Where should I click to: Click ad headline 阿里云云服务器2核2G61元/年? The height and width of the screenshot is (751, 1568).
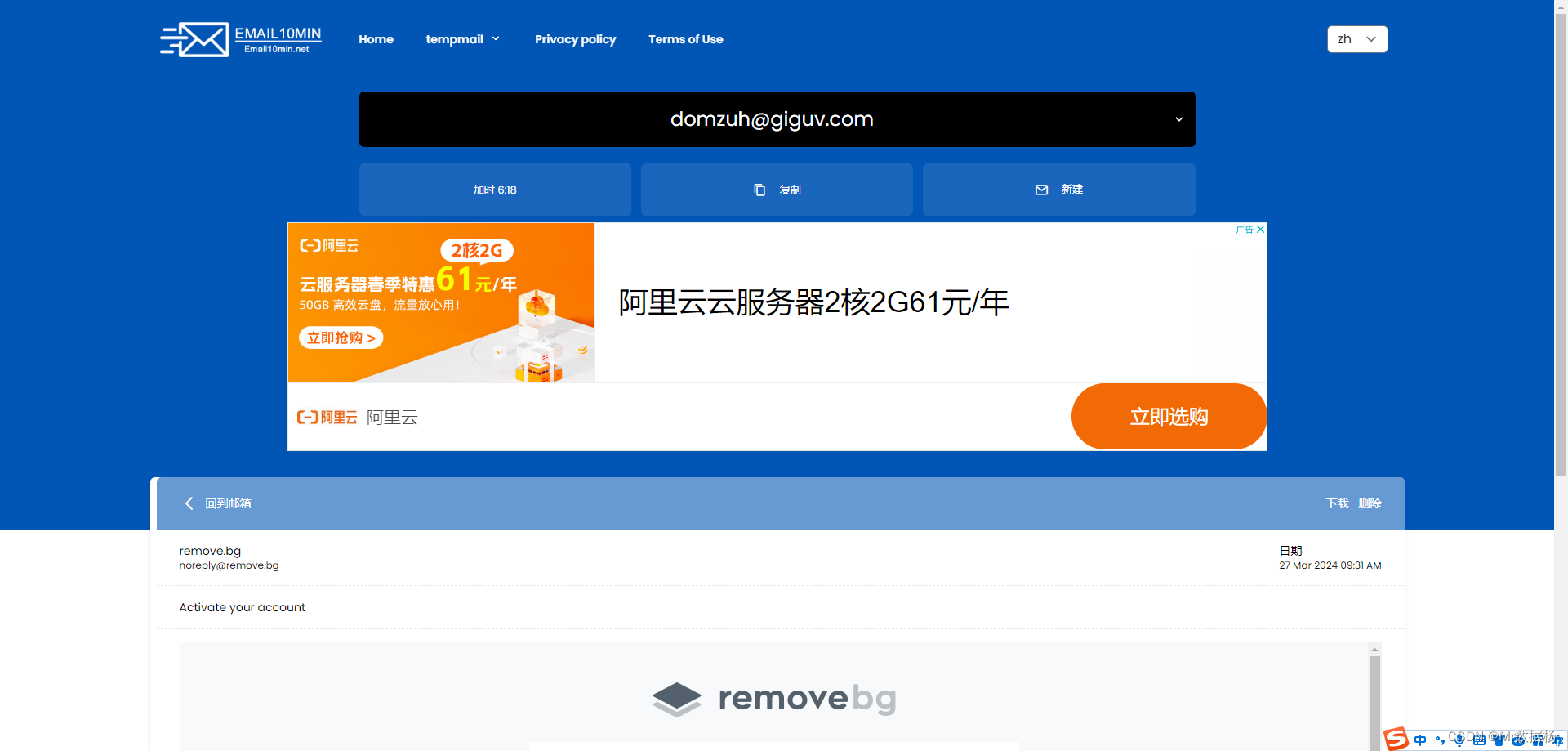[x=813, y=302]
